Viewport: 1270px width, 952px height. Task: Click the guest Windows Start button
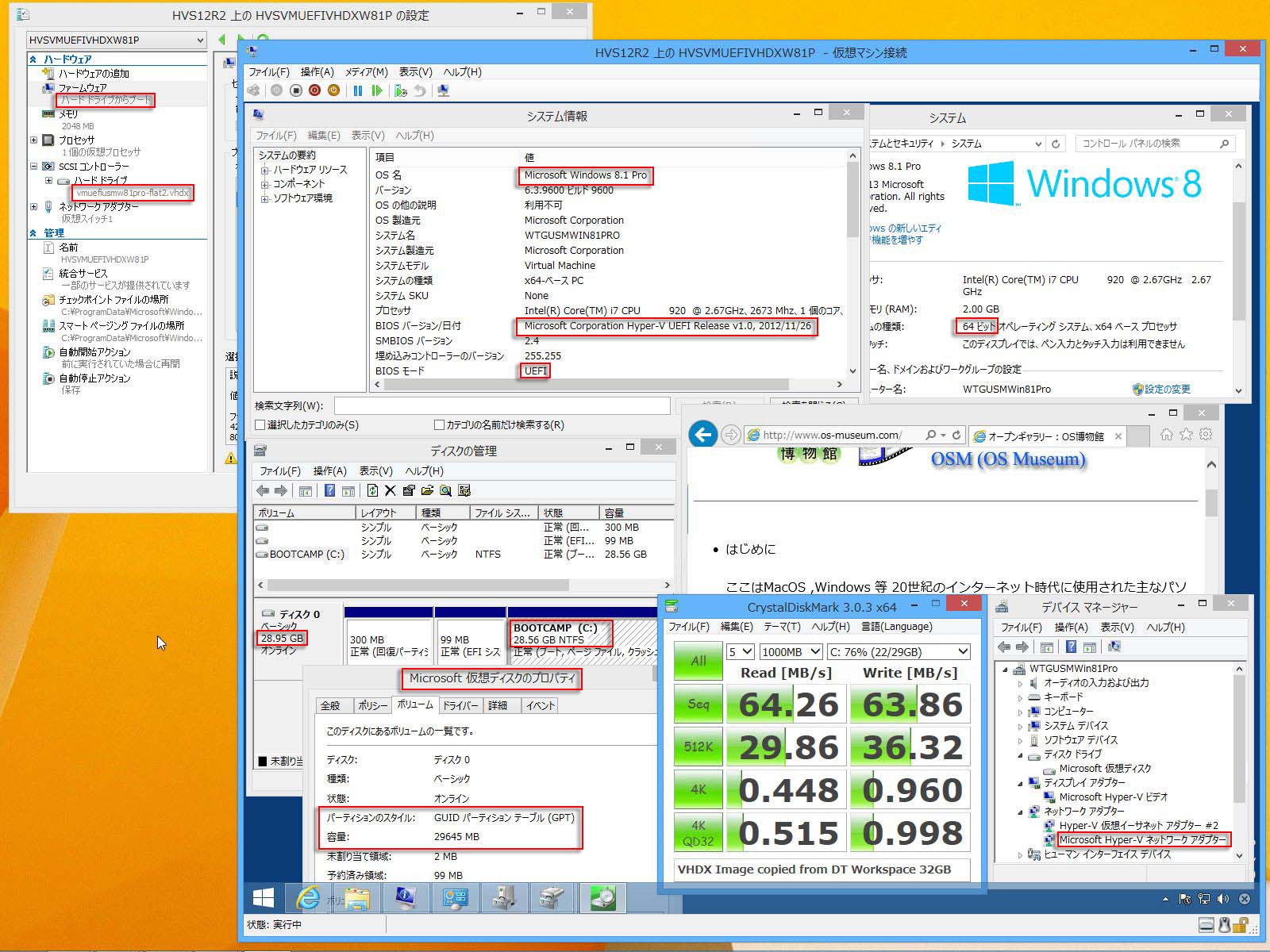[x=264, y=897]
